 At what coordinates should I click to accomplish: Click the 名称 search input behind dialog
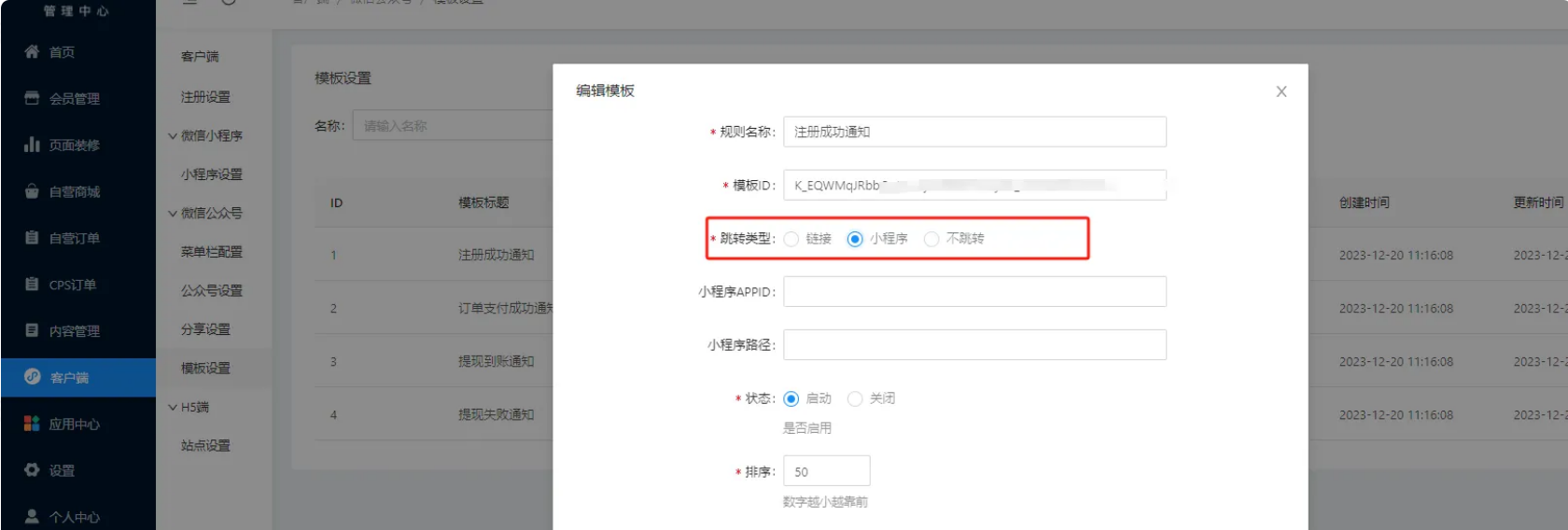452,126
